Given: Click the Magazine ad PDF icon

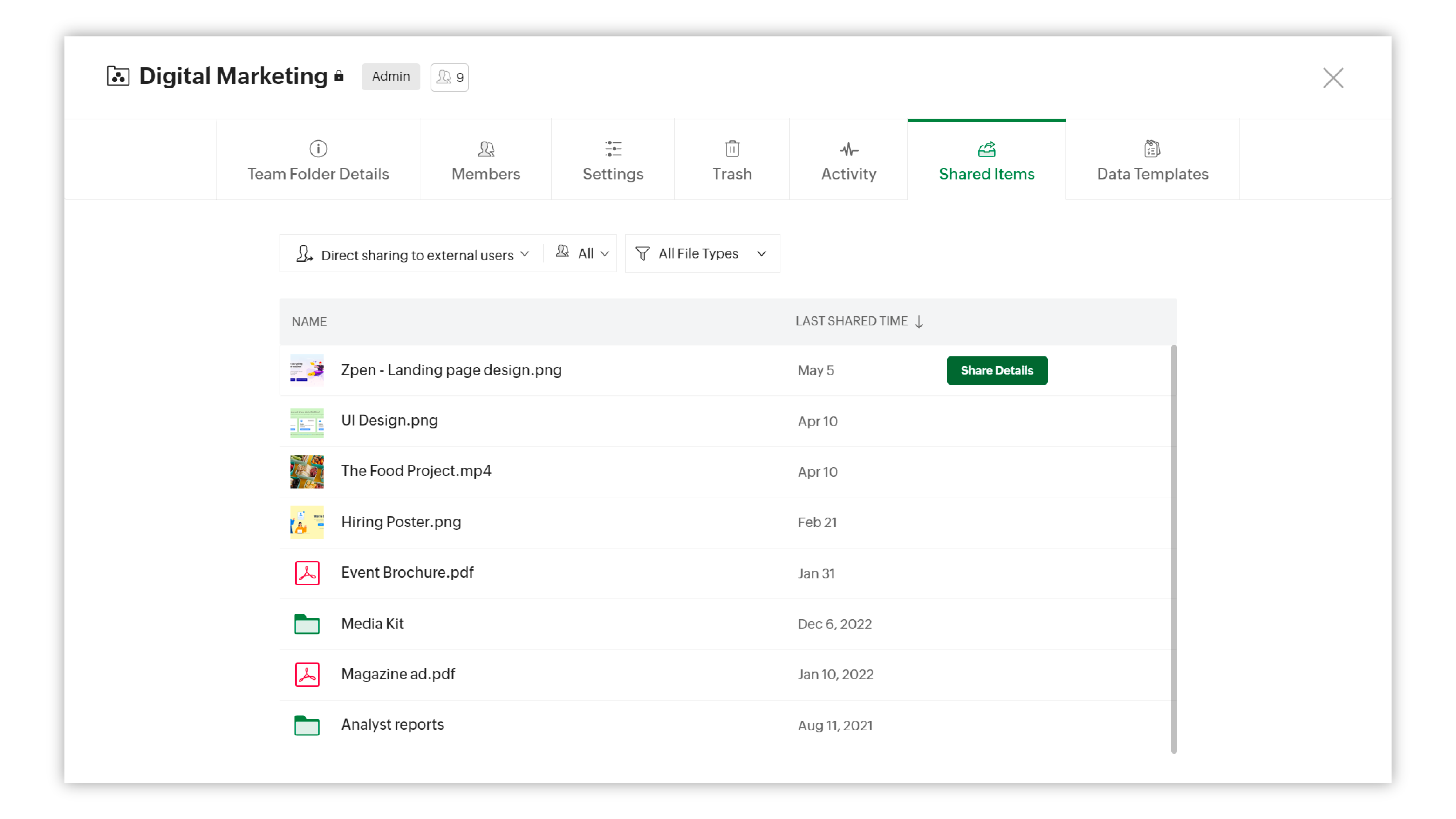Looking at the screenshot, I should pos(307,675).
